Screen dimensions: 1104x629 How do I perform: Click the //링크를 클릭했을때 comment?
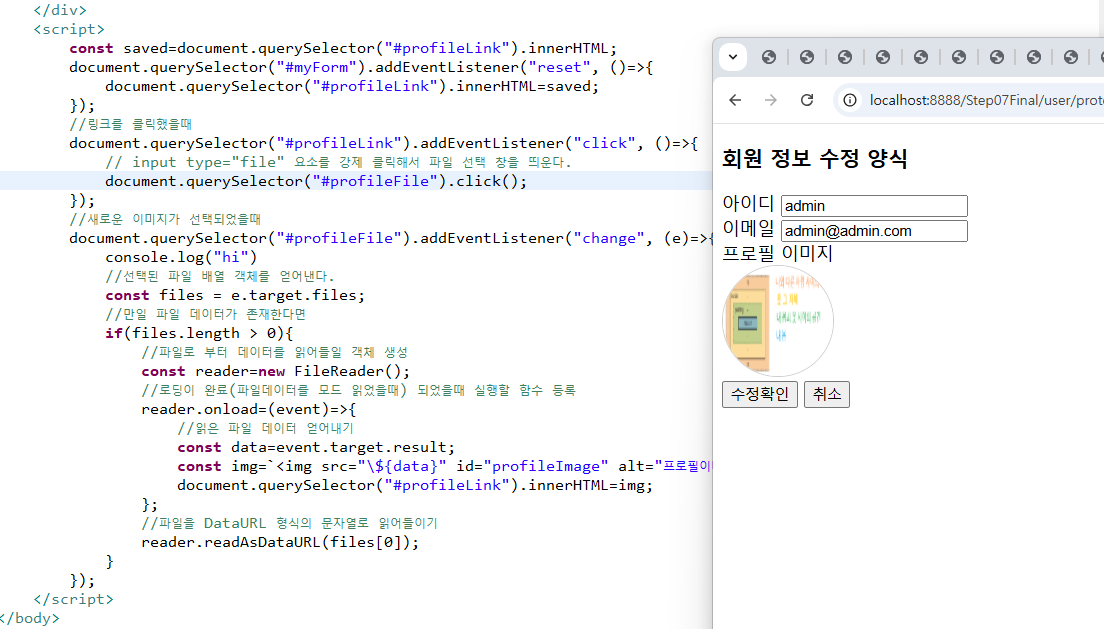[x=130, y=124]
